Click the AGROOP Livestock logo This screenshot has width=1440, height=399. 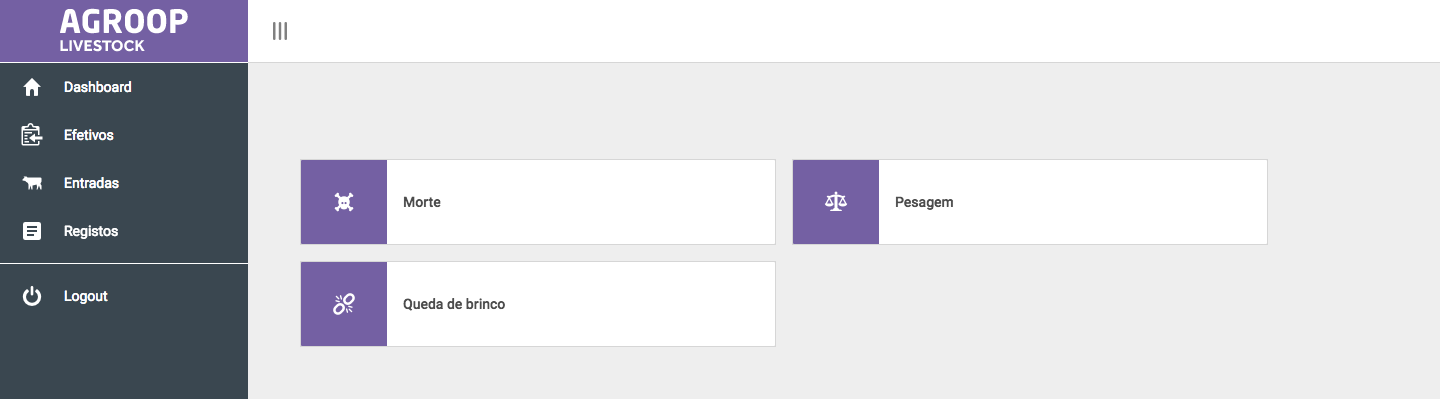pyautogui.click(x=124, y=30)
